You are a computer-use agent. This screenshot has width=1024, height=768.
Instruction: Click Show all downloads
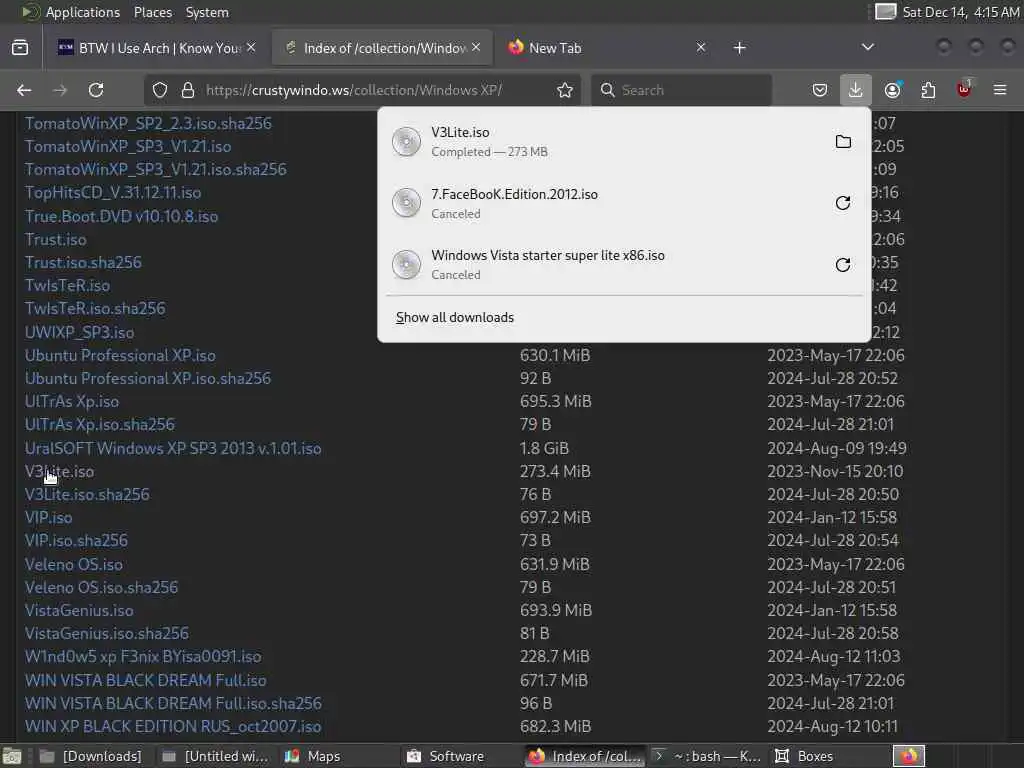point(455,317)
